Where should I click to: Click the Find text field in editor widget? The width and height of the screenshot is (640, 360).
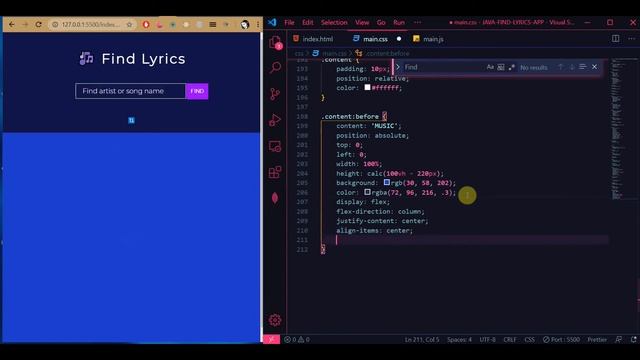point(443,67)
